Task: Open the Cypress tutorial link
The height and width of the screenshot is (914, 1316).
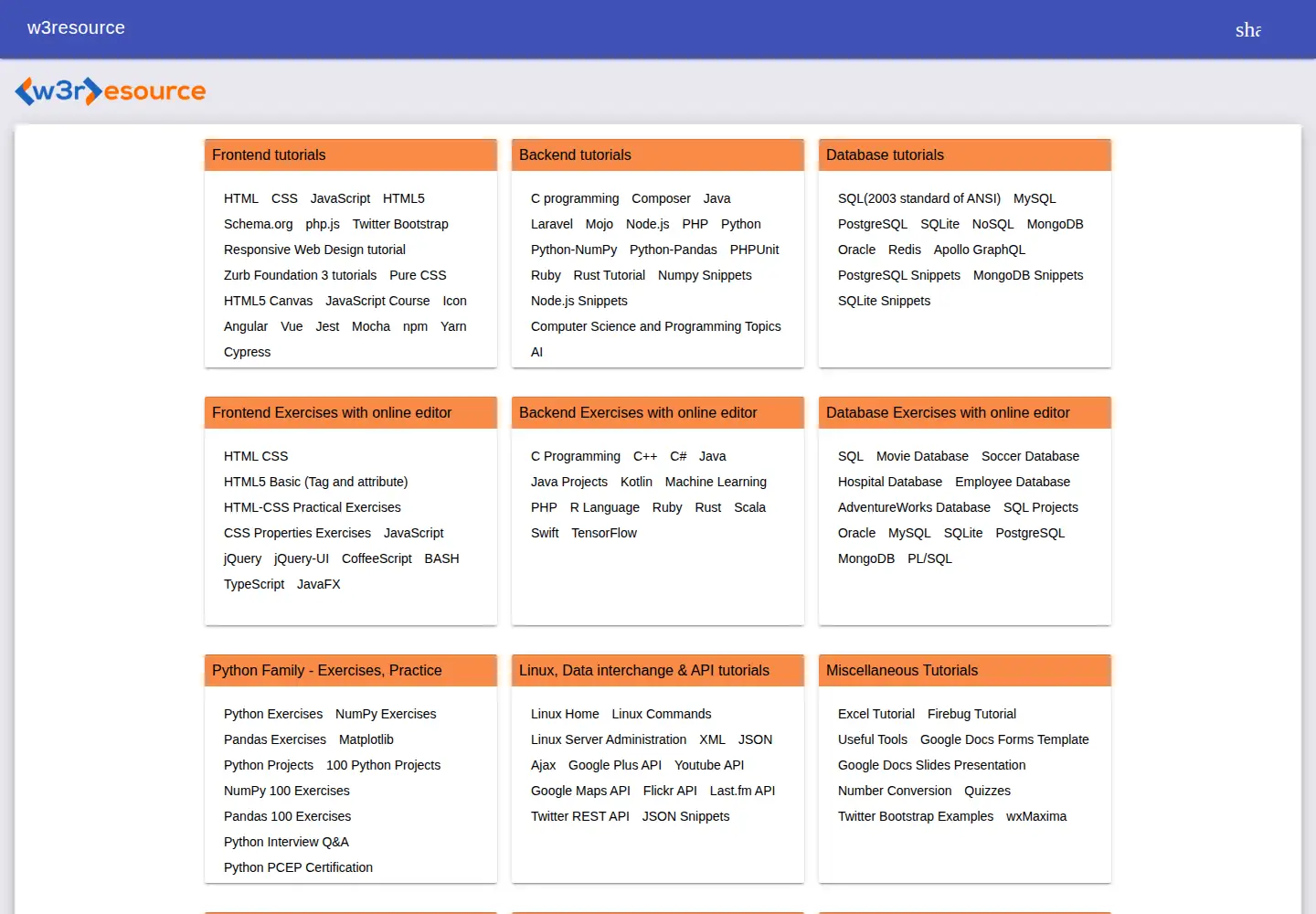Action: [x=247, y=352]
